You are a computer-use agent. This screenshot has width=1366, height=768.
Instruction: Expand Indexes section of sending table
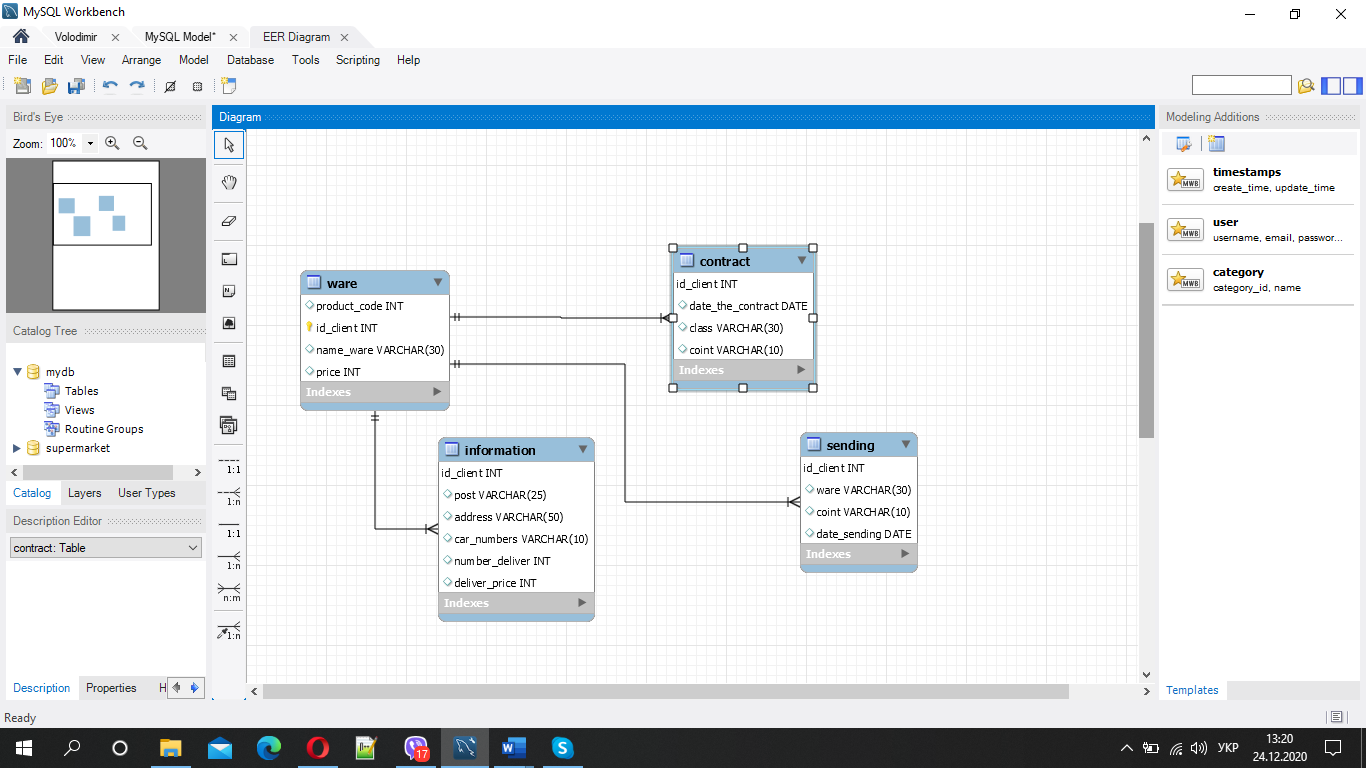[905, 554]
